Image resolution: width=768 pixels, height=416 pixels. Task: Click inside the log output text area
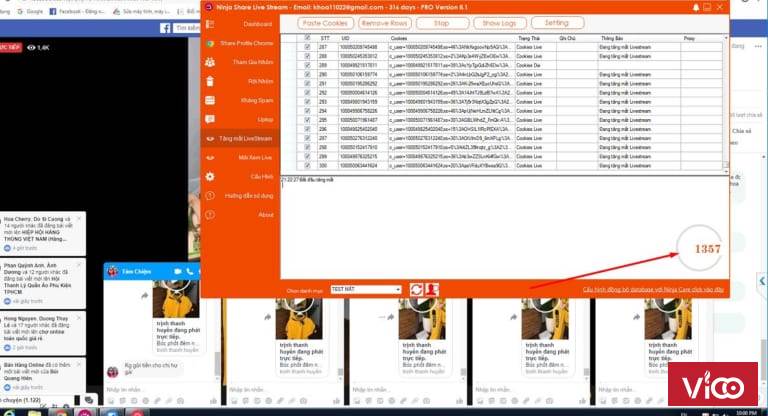tap(504, 228)
